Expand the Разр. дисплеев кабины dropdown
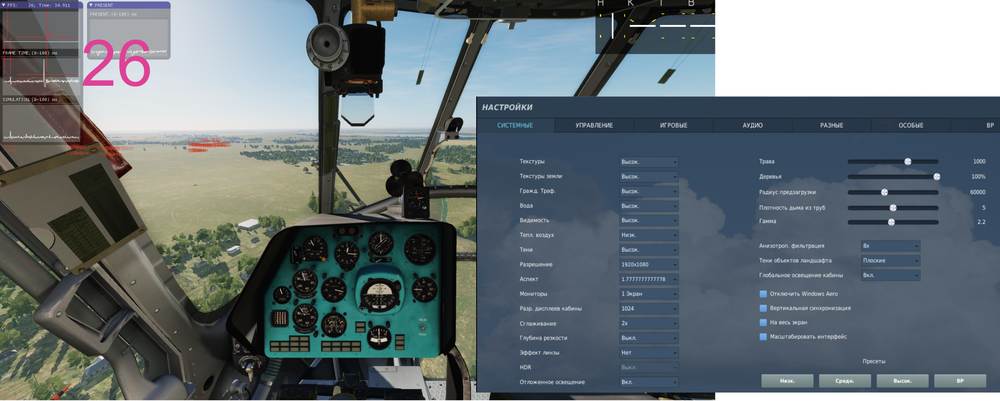This screenshot has width=1000, height=401. pyautogui.click(x=649, y=309)
